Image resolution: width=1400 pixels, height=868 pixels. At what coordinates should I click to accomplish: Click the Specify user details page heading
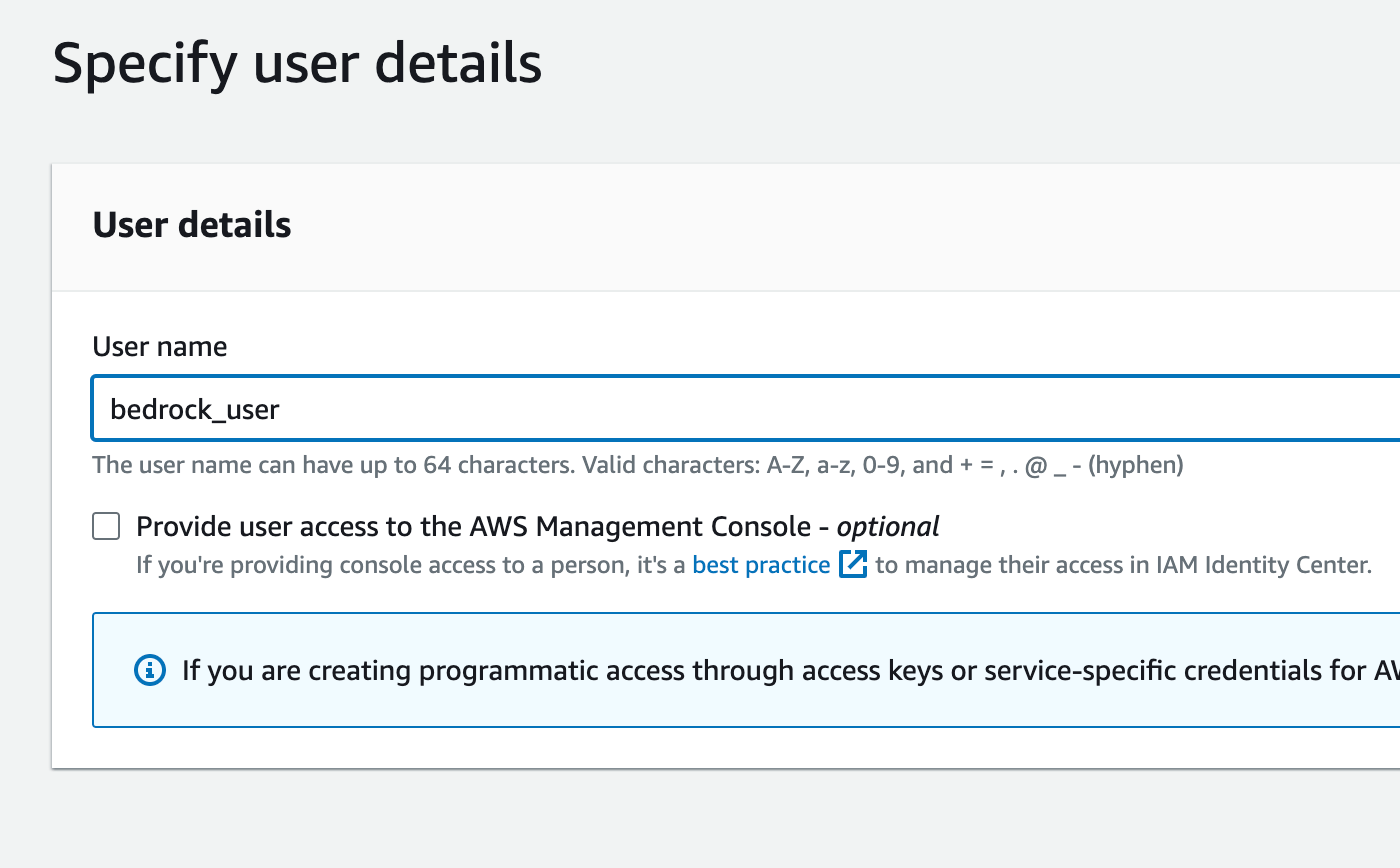click(x=297, y=63)
